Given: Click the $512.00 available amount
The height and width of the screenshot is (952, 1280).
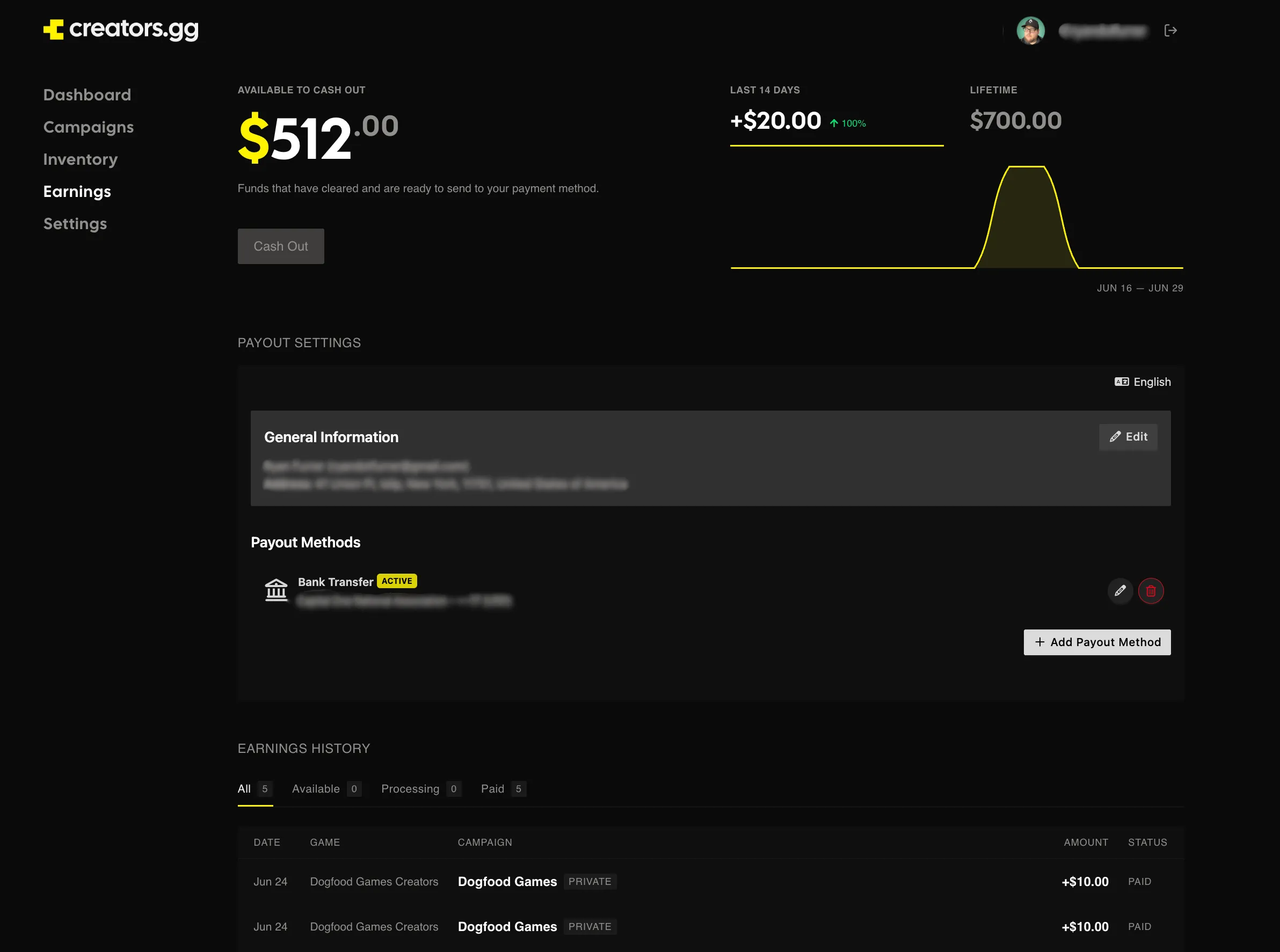Looking at the screenshot, I should coord(318,137).
